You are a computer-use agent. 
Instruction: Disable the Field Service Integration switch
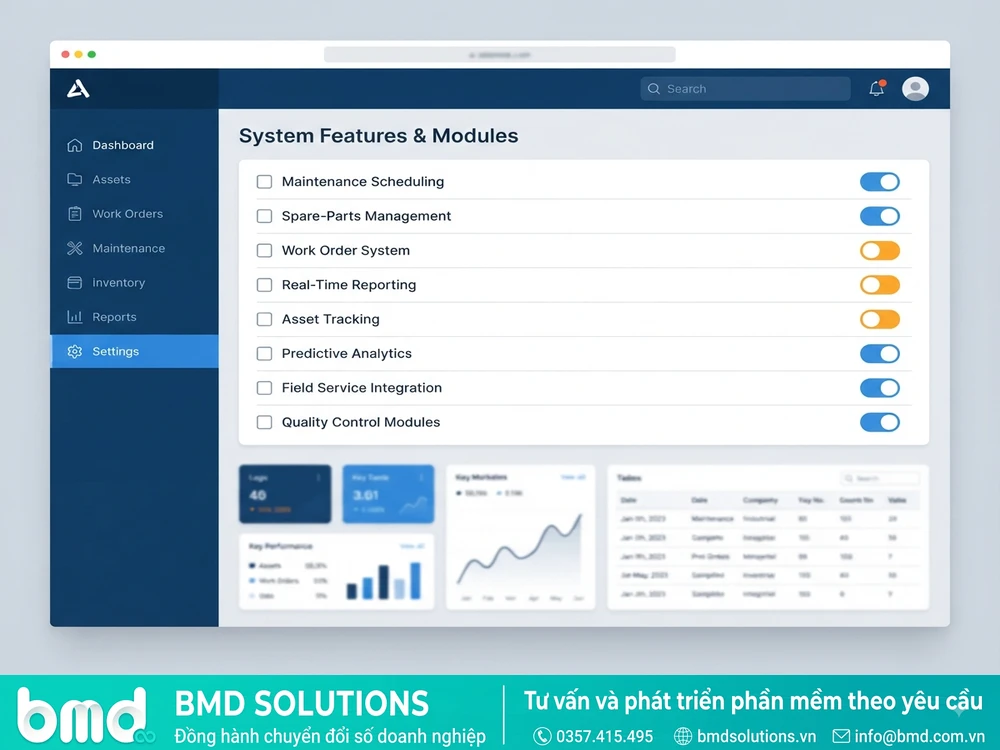(879, 388)
